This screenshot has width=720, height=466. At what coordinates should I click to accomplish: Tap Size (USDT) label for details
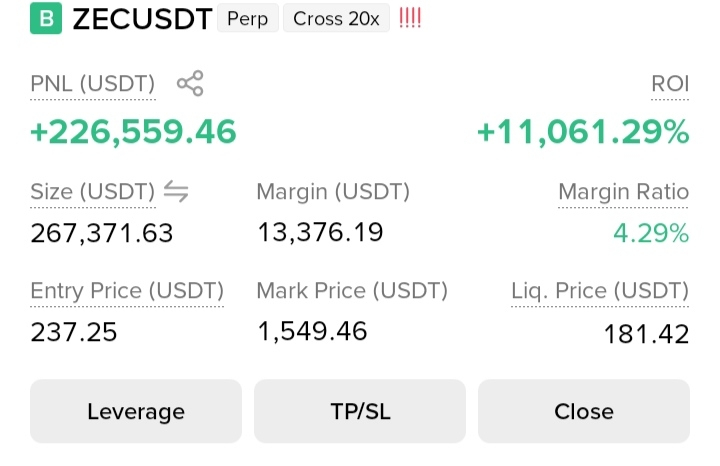93,192
